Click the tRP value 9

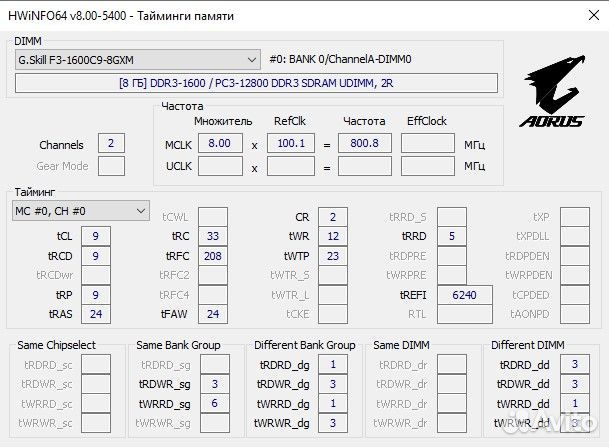[96, 295]
